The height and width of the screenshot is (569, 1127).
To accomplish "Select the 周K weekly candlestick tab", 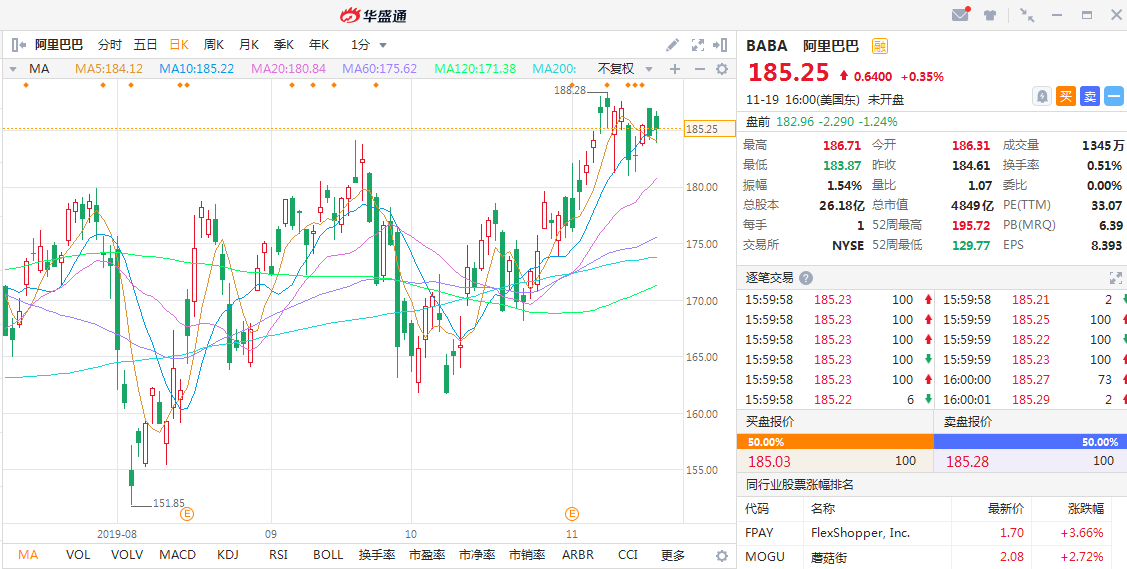I will pos(213,45).
